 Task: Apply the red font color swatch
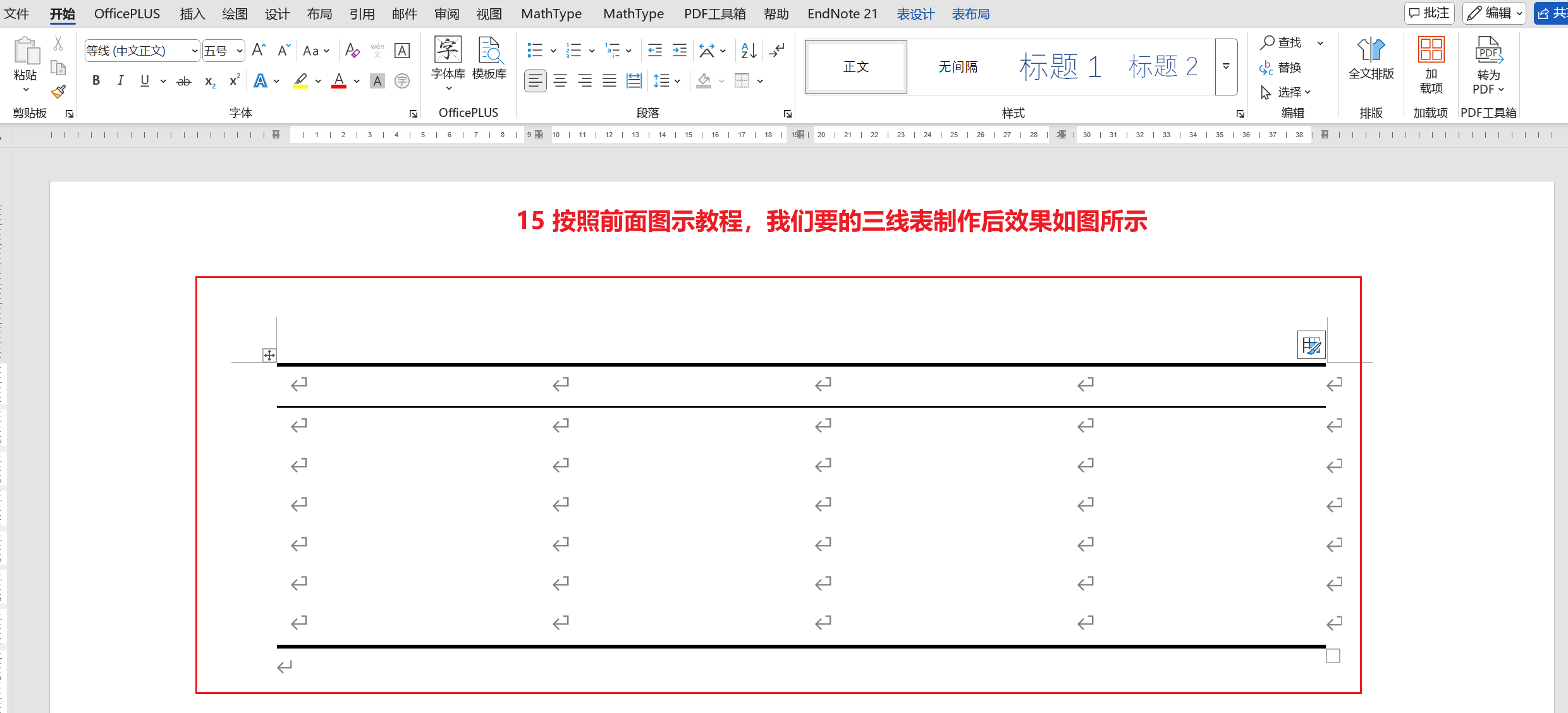(339, 81)
